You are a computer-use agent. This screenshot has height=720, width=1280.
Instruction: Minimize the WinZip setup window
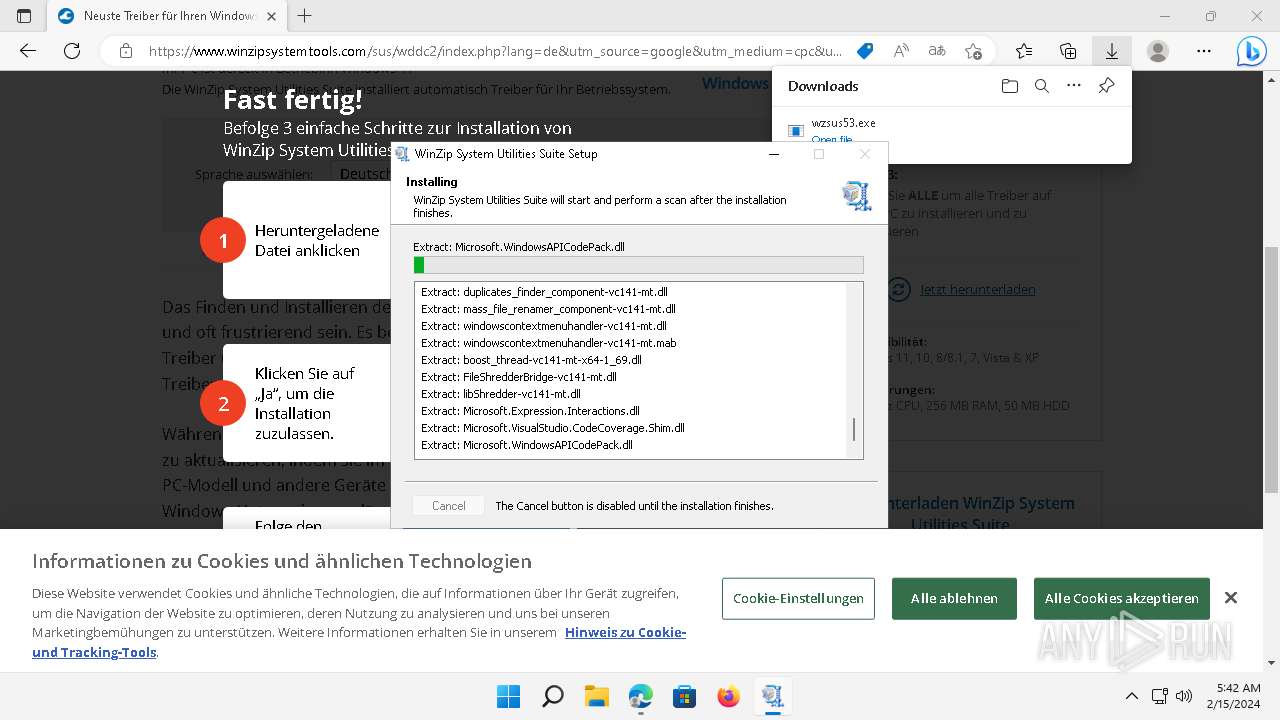(x=774, y=154)
